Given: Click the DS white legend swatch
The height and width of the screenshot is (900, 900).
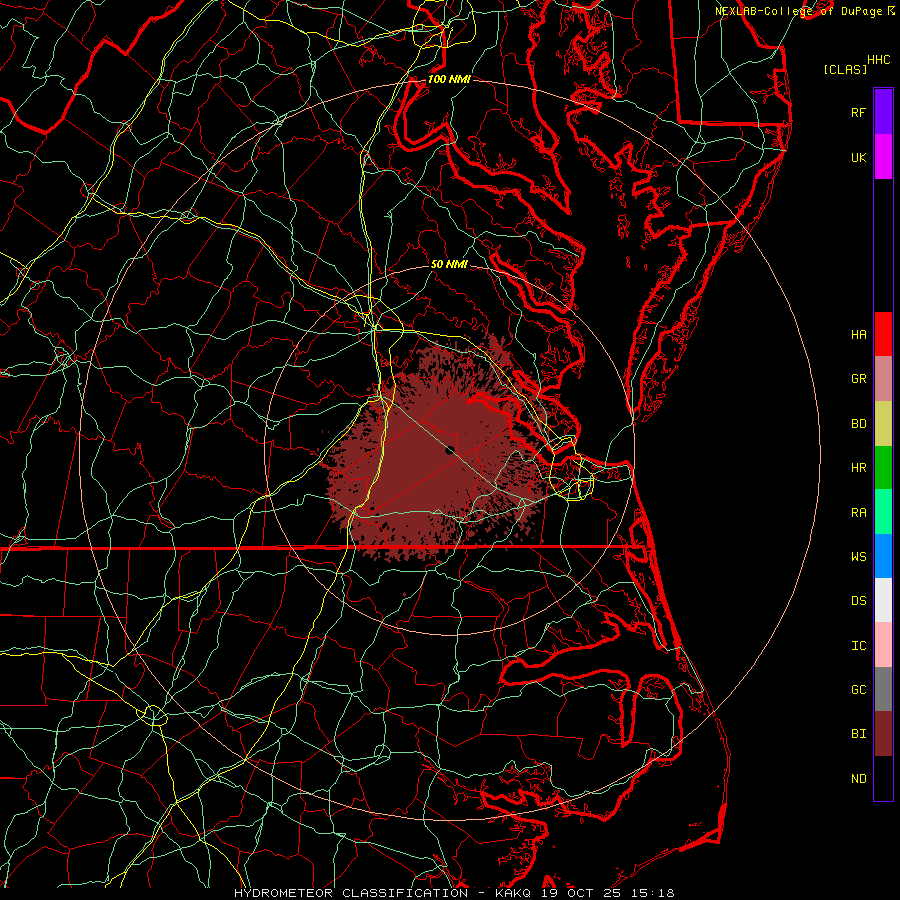Looking at the screenshot, I should click(x=883, y=600).
